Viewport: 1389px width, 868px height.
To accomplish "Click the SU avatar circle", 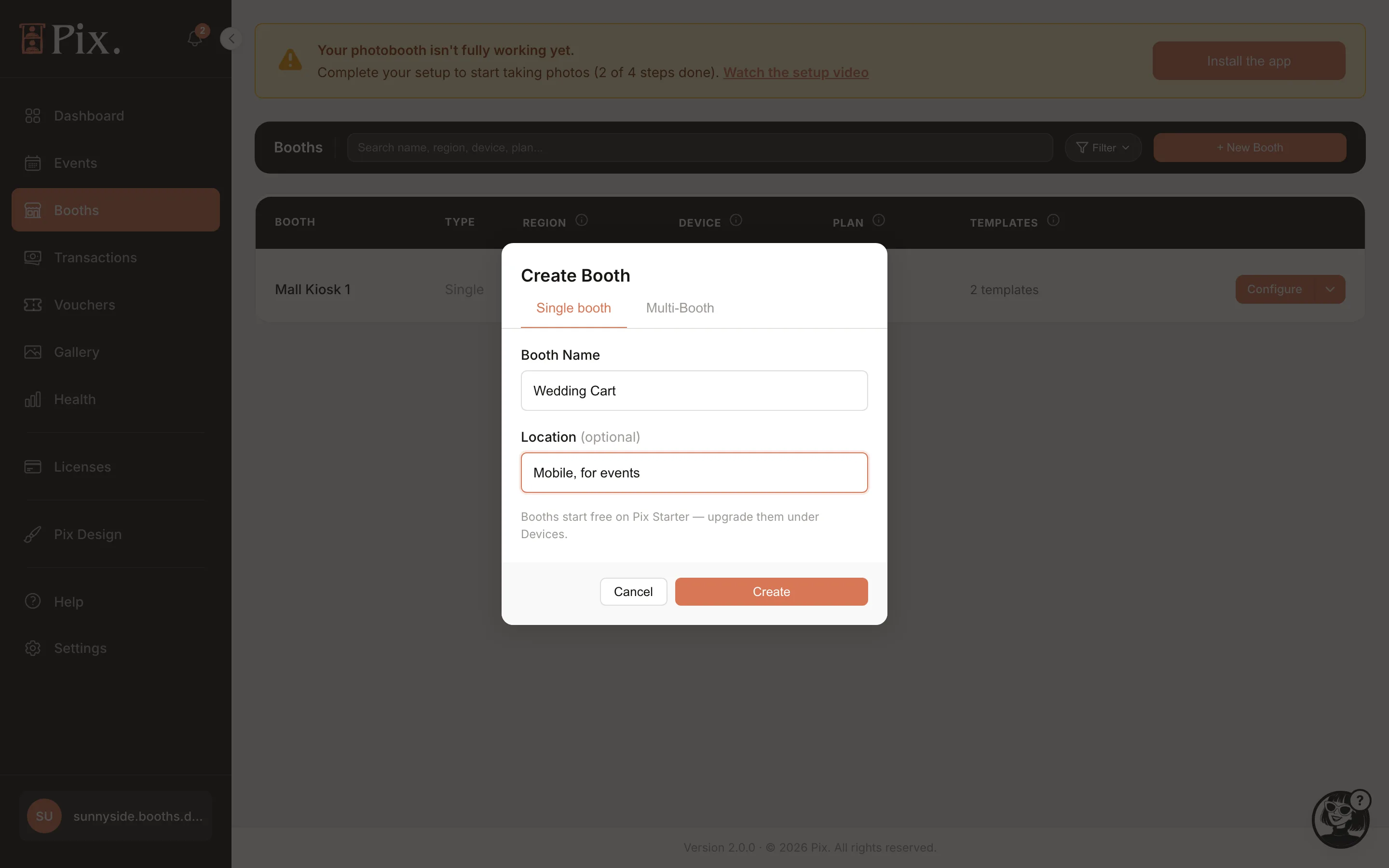I will 44,816.
